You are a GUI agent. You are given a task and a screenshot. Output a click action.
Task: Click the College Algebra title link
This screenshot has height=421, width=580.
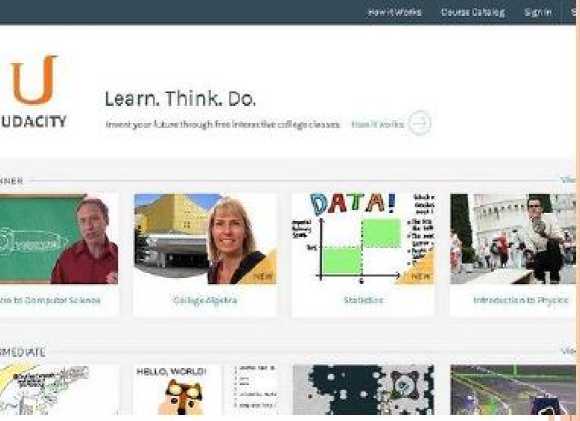205,300
